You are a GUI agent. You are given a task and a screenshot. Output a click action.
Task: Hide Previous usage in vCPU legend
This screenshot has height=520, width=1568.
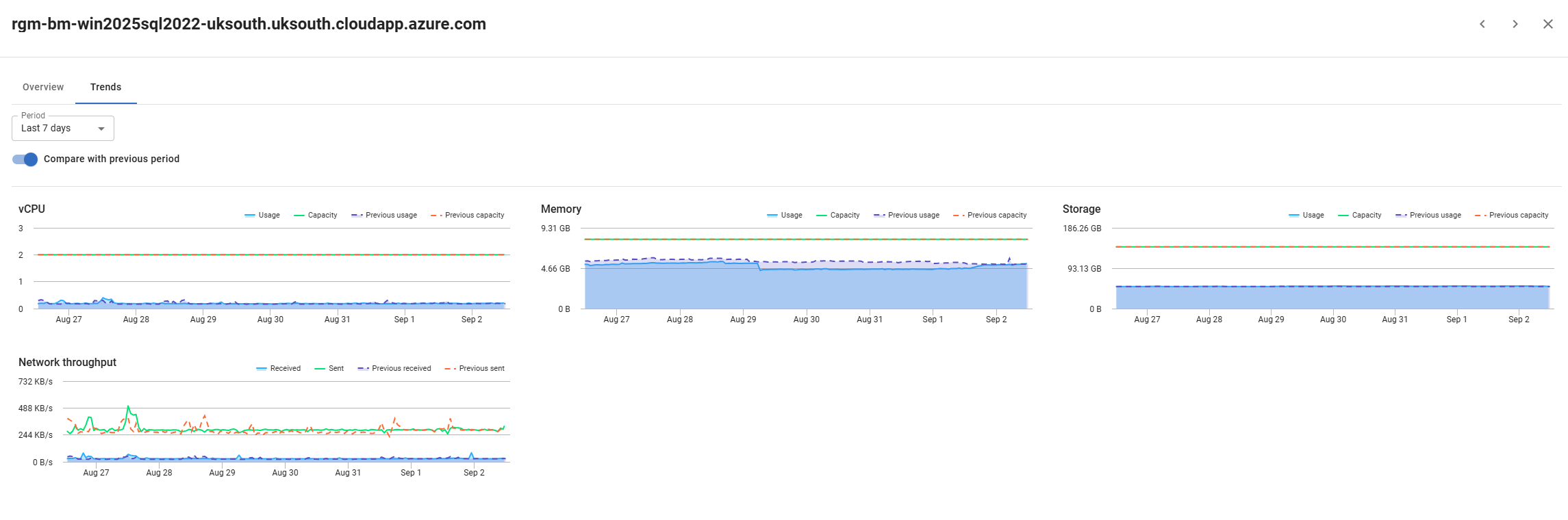click(384, 215)
